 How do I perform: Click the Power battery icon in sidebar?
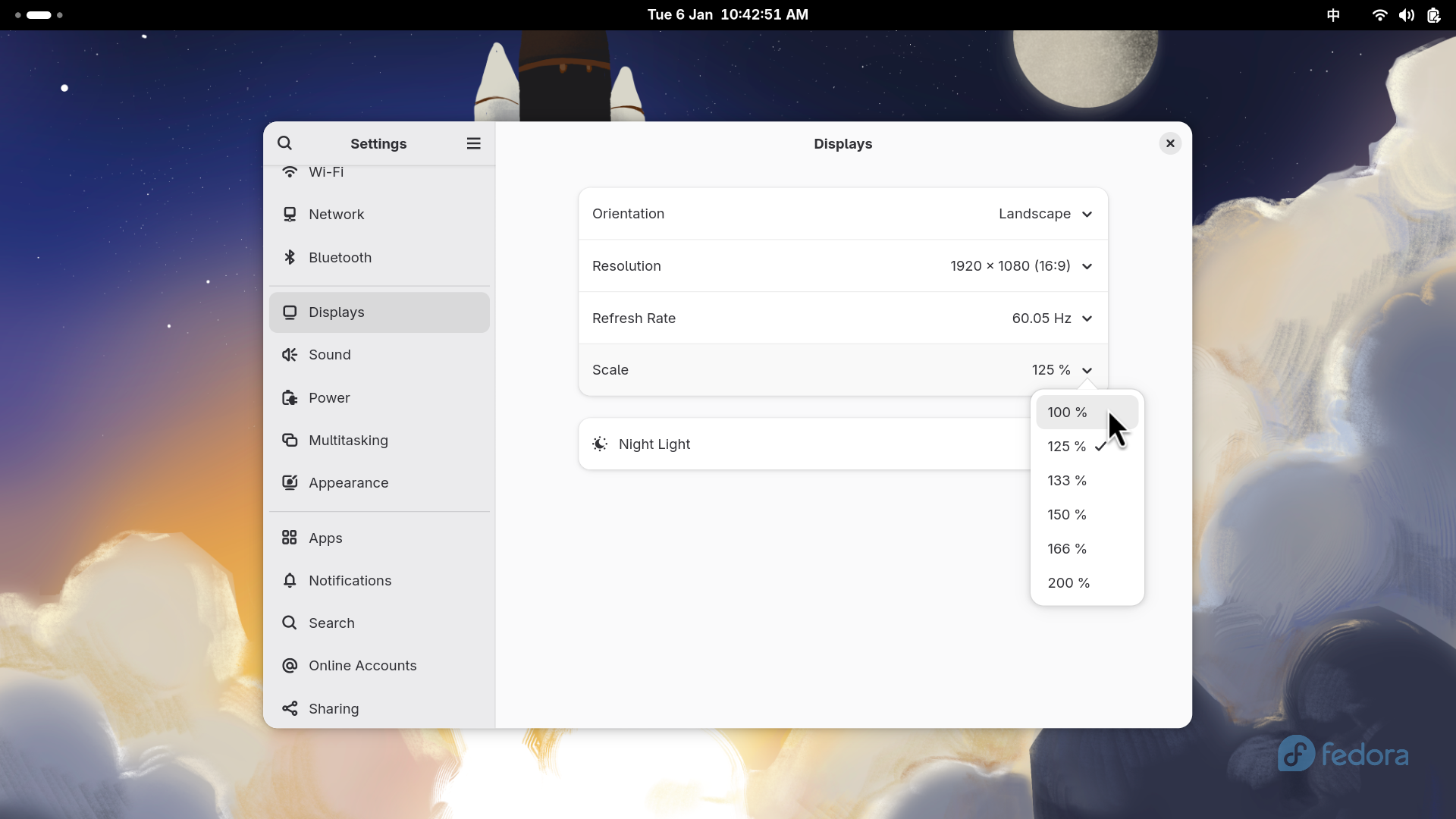[x=290, y=398]
